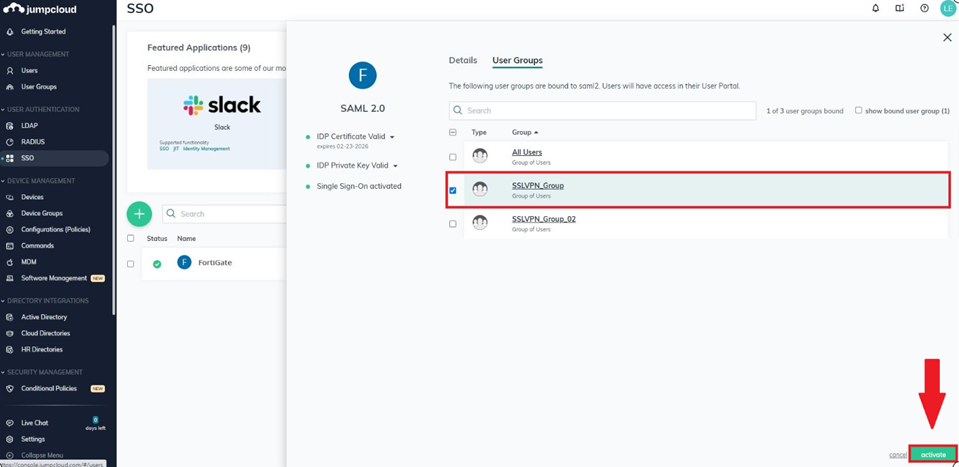Image resolution: width=959 pixels, height=467 pixels.
Task: Click the green activate button
Action: (x=933, y=454)
